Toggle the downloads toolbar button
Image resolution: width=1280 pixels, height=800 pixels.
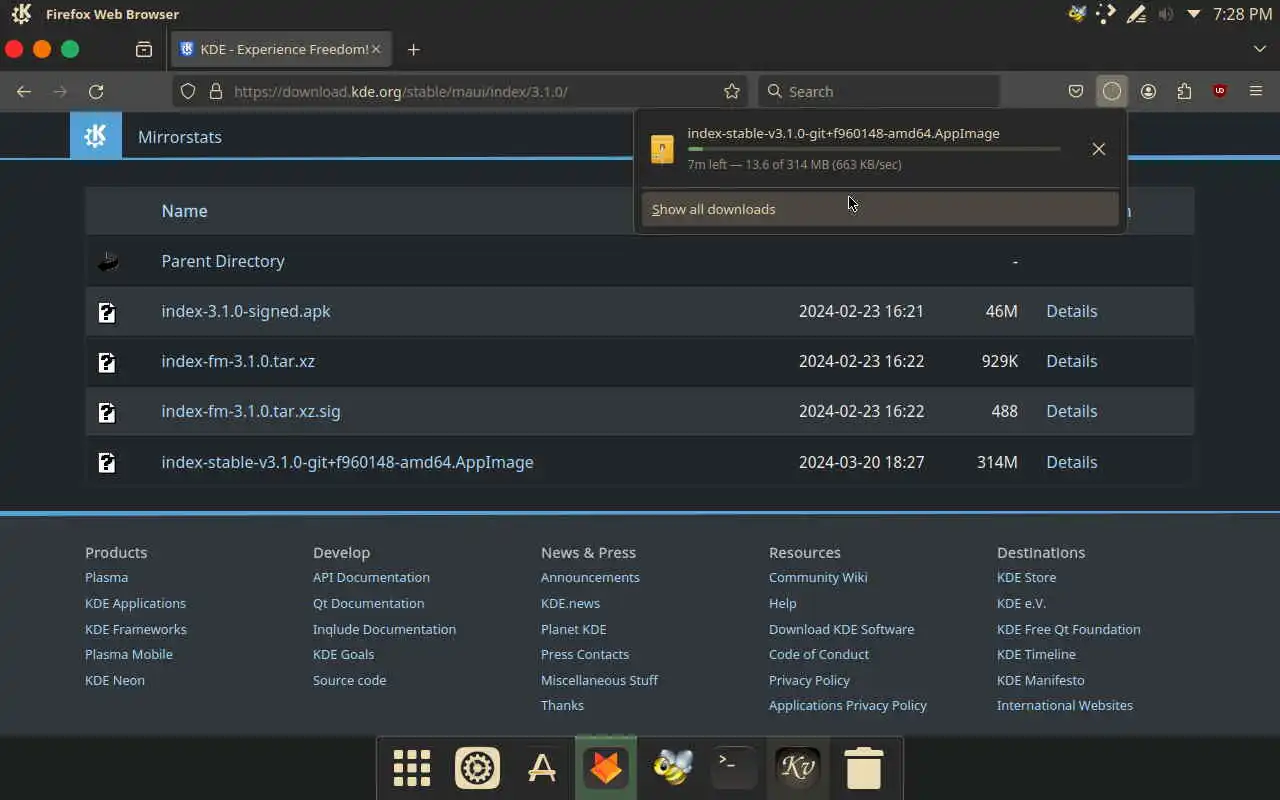click(x=1112, y=91)
